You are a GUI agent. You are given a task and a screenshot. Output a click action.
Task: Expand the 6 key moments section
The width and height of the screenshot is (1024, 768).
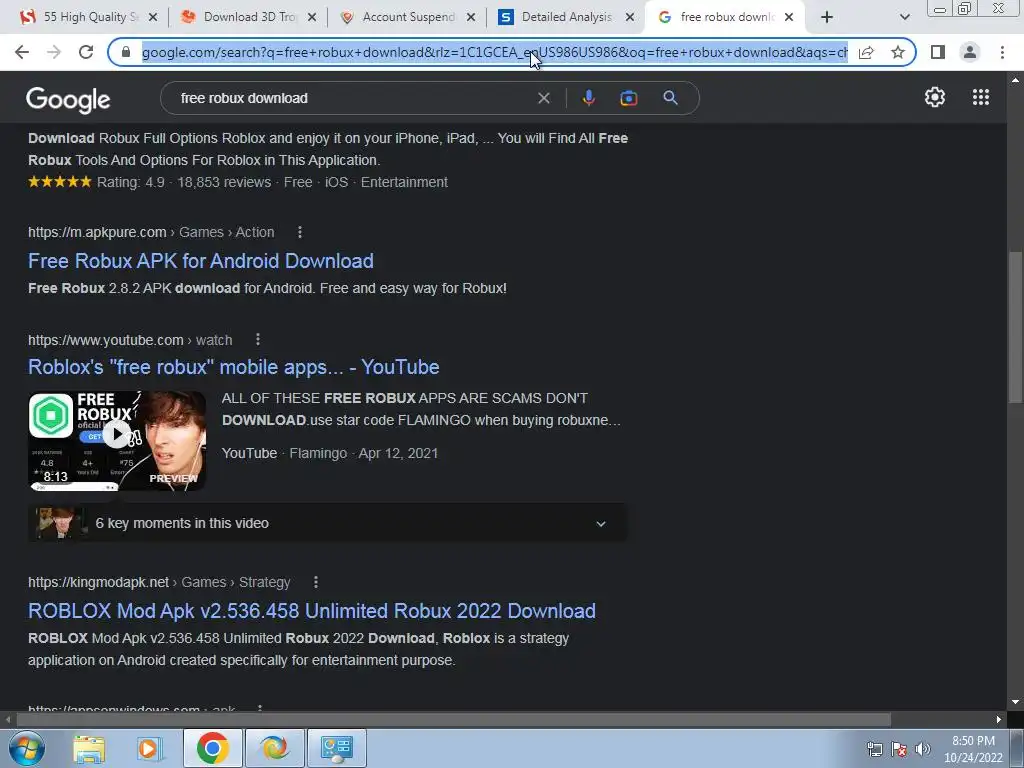(601, 524)
